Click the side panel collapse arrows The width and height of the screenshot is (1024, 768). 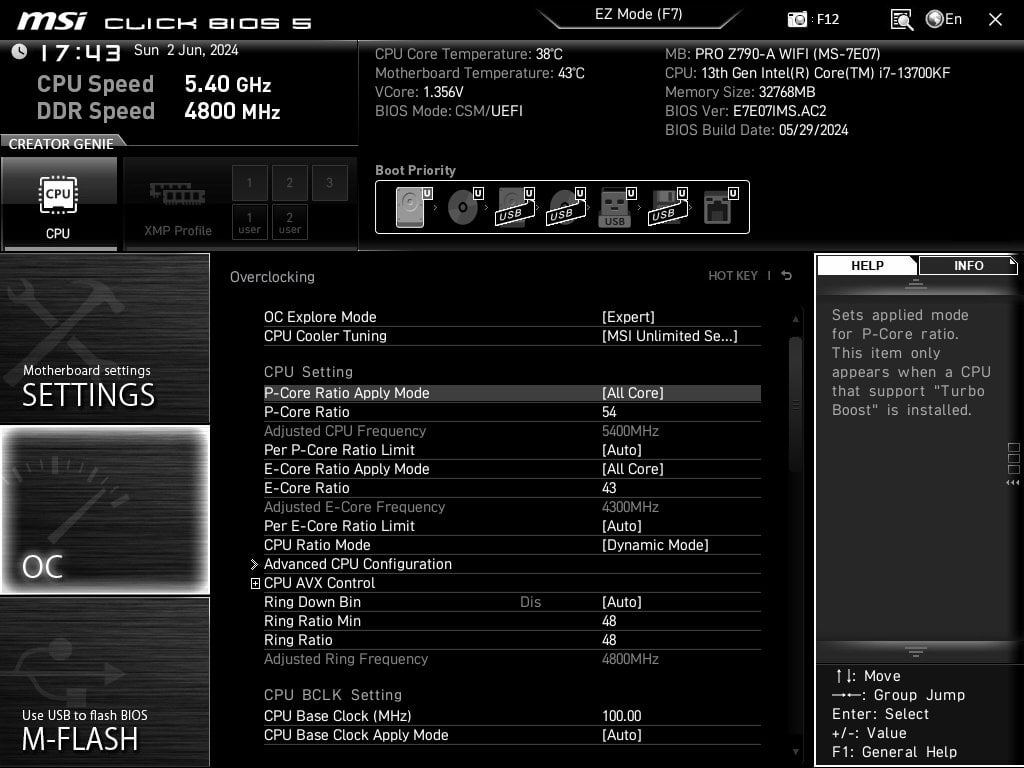(x=1013, y=483)
